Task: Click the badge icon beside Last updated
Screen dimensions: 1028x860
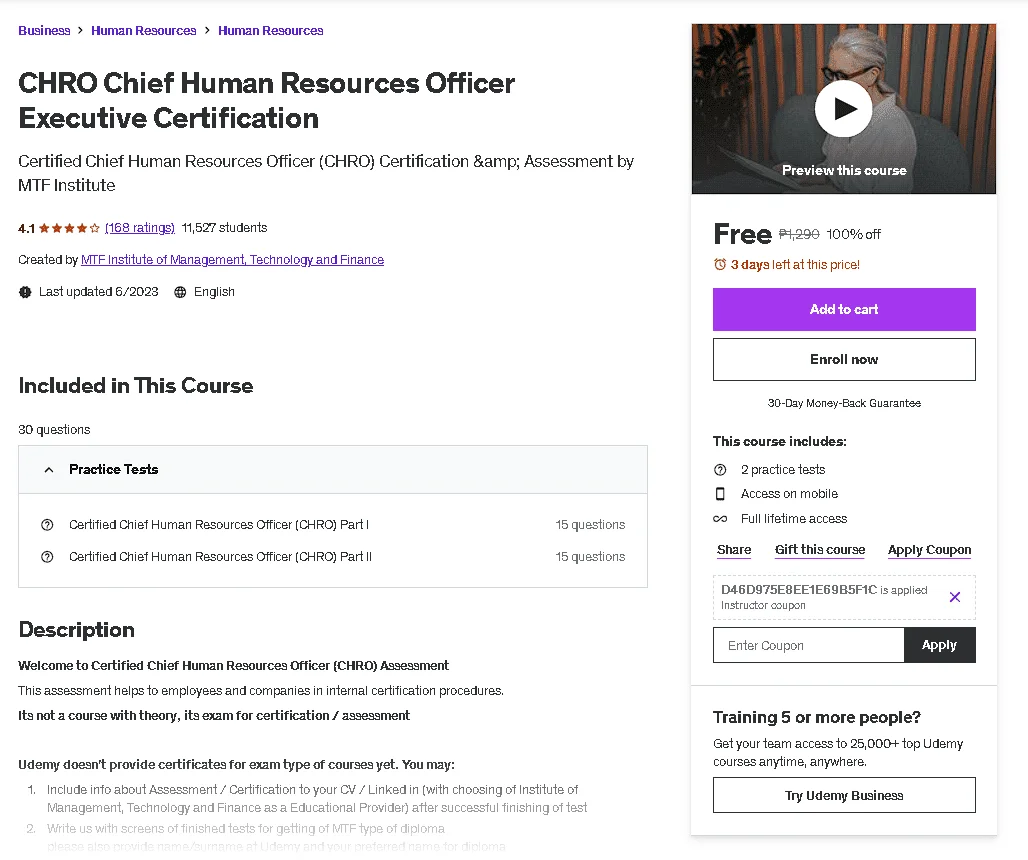Action: pyautogui.click(x=25, y=292)
